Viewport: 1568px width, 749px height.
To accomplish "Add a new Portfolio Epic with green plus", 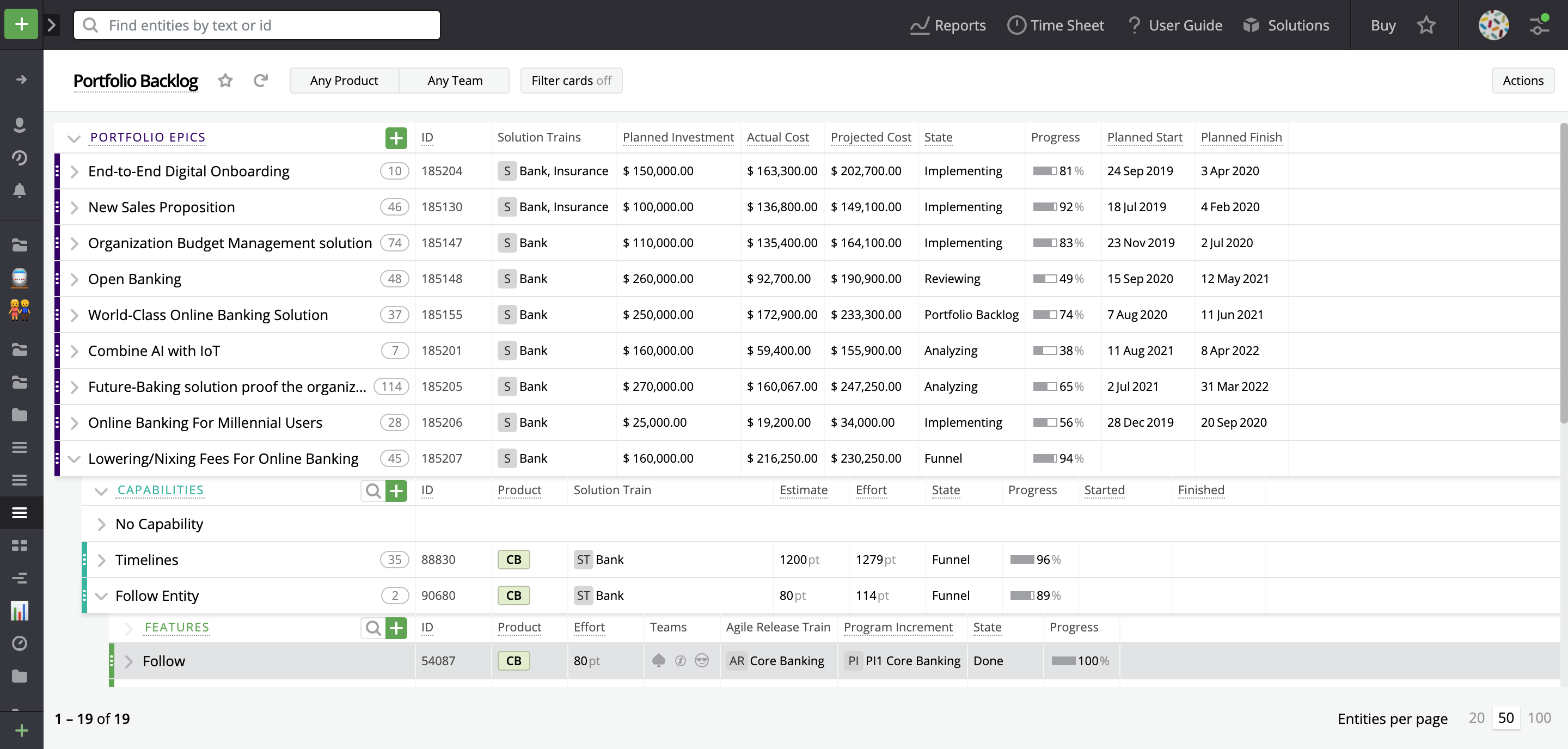I will click(396, 138).
